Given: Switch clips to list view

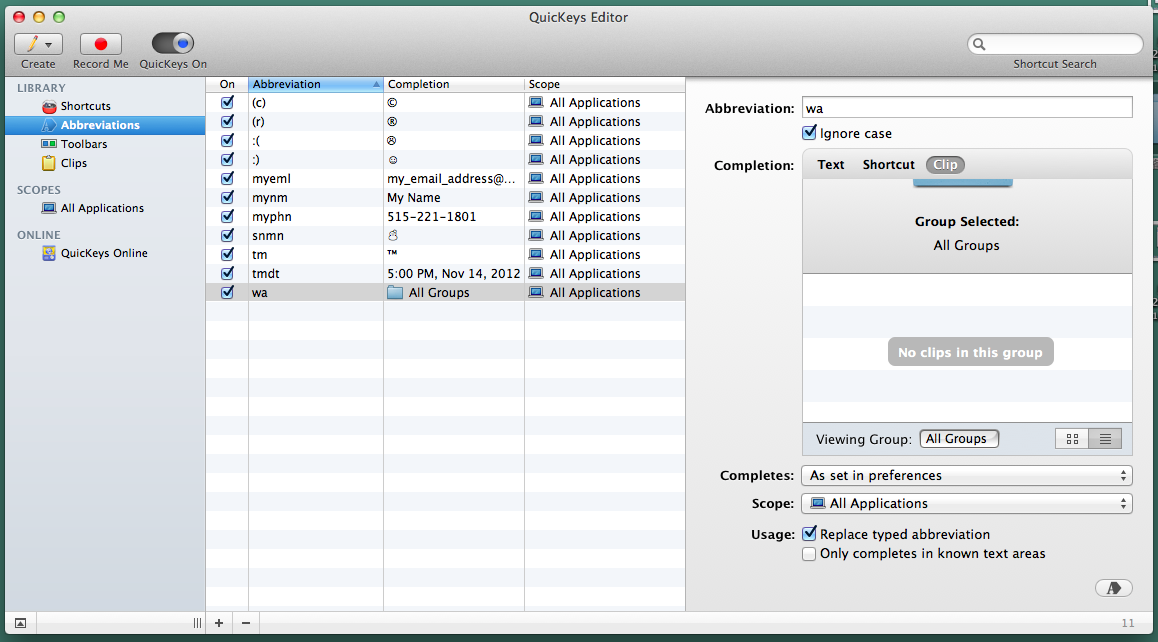Looking at the screenshot, I should [x=1106, y=439].
